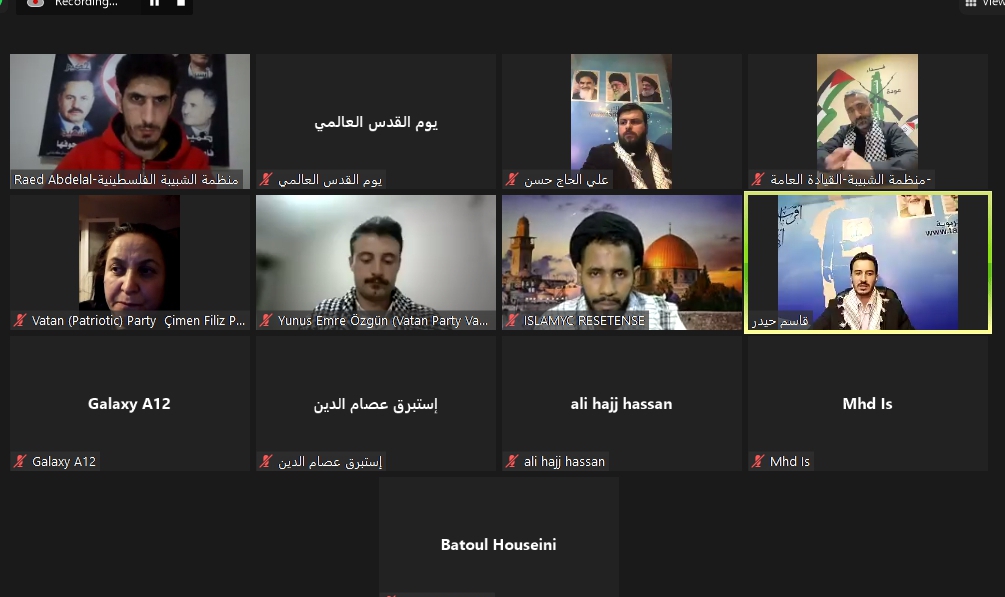
Task: Click muted mic icon on ali hajj hassan label
Action: pos(512,461)
